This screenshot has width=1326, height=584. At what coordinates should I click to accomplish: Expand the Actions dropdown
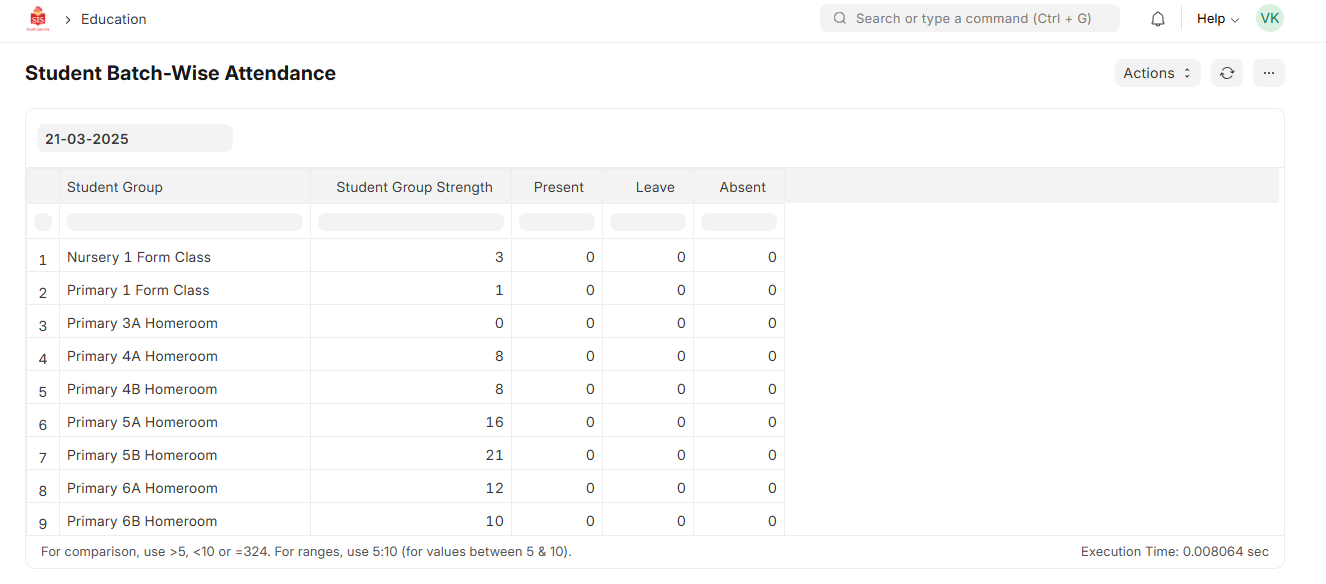pyautogui.click(x=1157, y=73)
